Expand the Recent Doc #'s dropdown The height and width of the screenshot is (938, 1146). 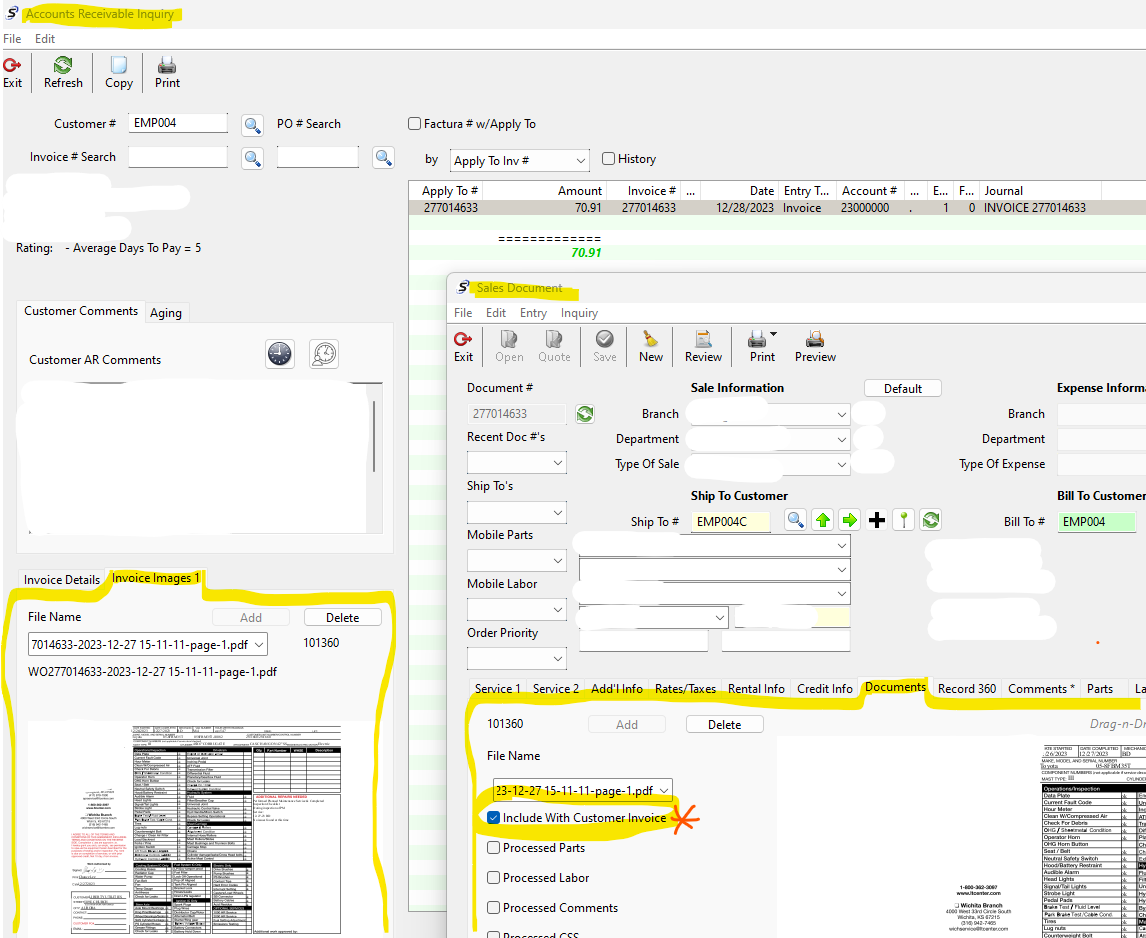(x=517, y=463)
